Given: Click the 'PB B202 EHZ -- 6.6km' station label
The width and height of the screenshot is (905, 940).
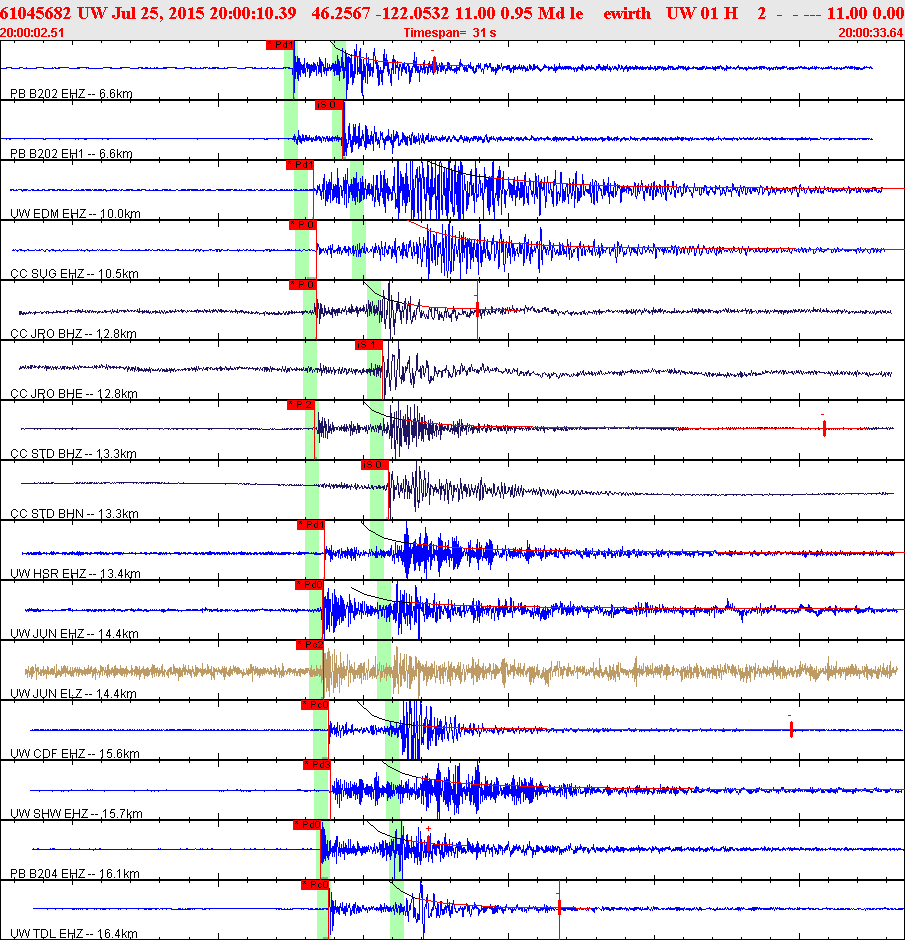Looking at the screenshot, I should (x=71, y=94).
